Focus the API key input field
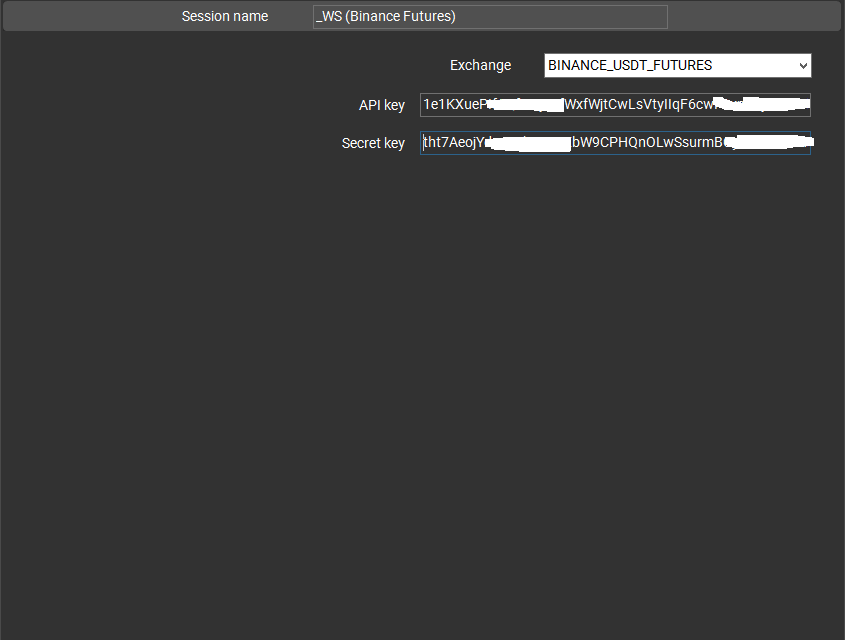 (615, 105)
